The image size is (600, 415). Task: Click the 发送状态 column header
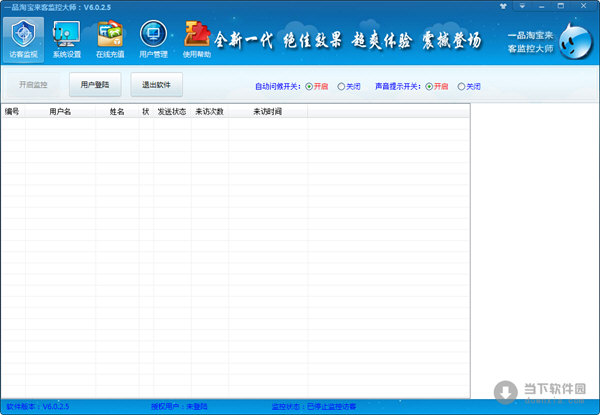coord(172,111)
